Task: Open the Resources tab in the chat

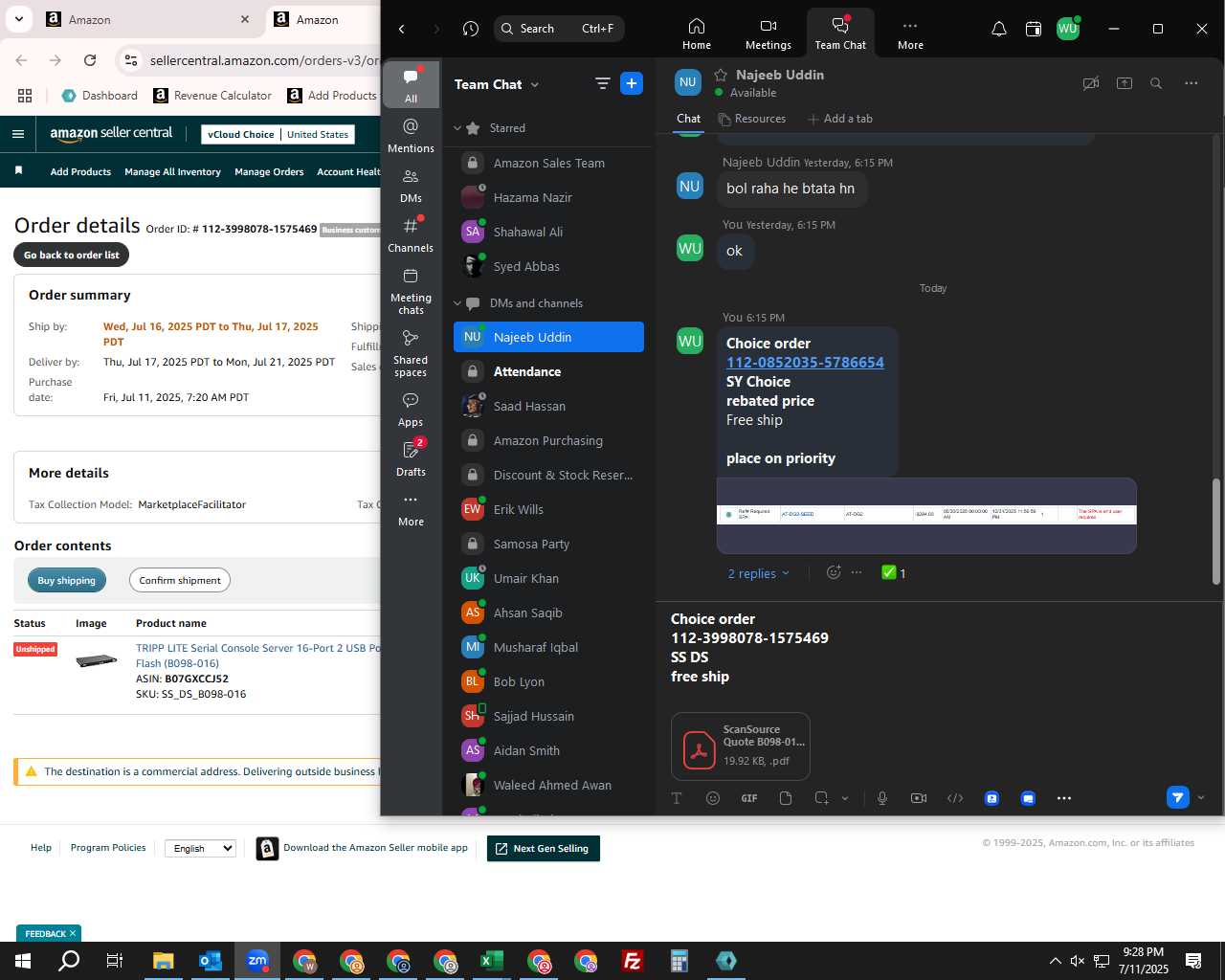Action: pos(752,119)
